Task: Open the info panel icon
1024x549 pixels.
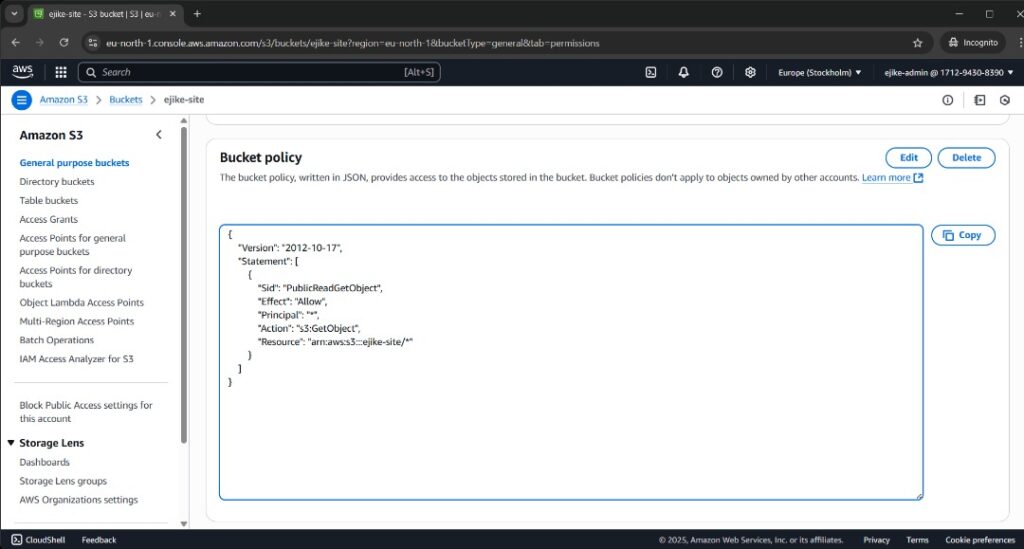Action: click(x=947, y=100)
